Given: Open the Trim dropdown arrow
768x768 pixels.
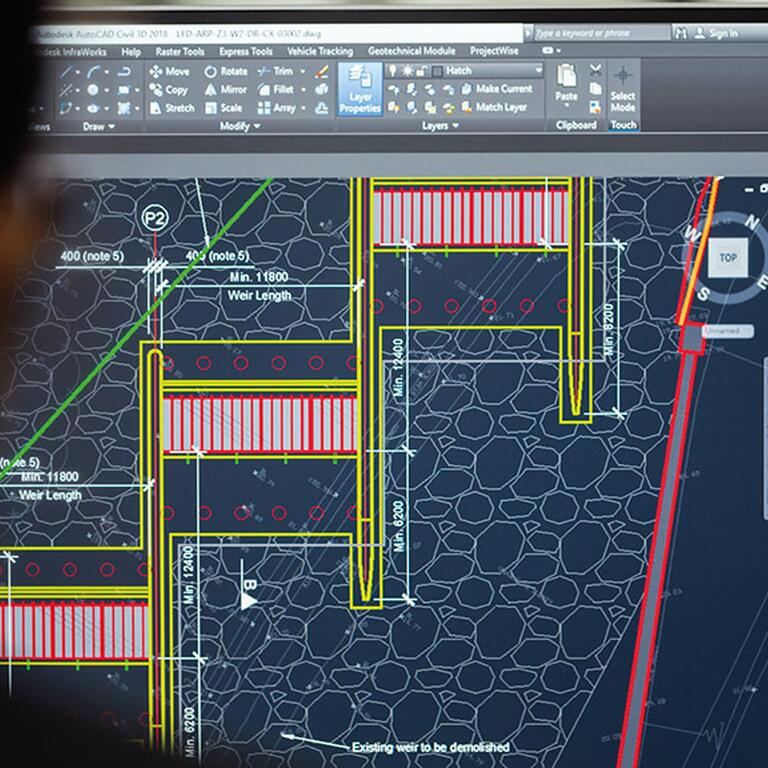Looking at the screenshot, I should 303,72.
